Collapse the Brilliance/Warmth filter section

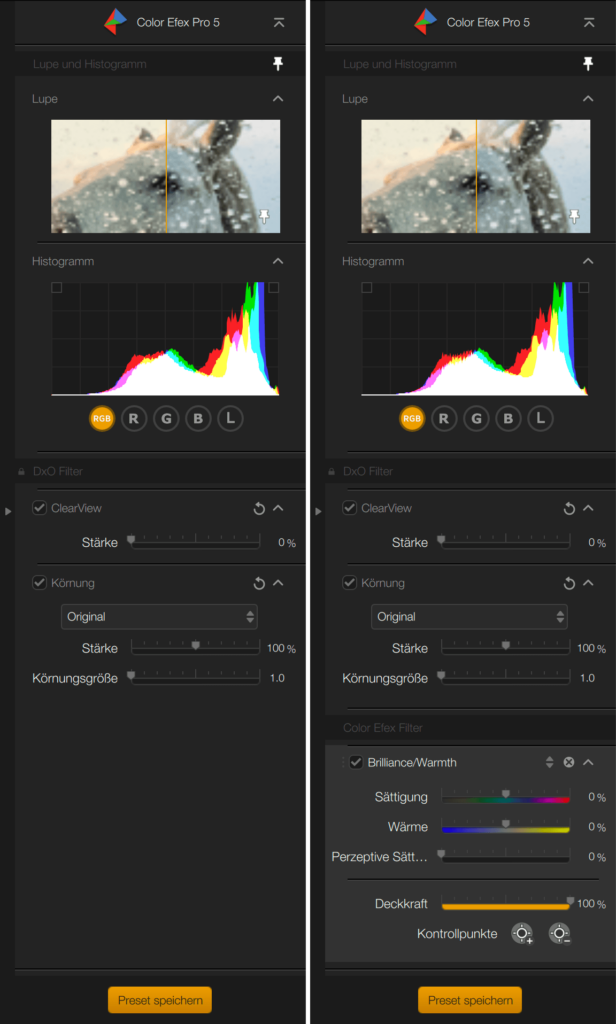(589, 762)
